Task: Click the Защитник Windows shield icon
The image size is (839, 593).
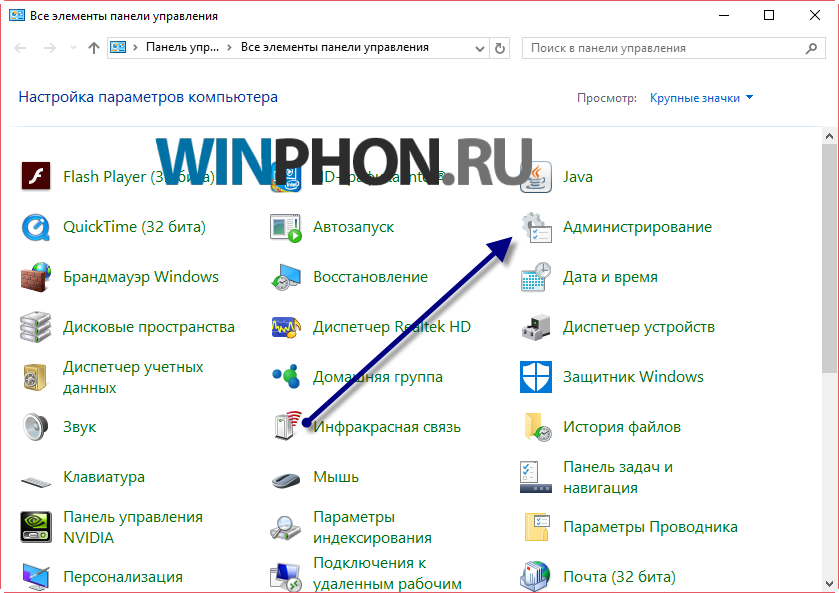Action: (536, 377)
